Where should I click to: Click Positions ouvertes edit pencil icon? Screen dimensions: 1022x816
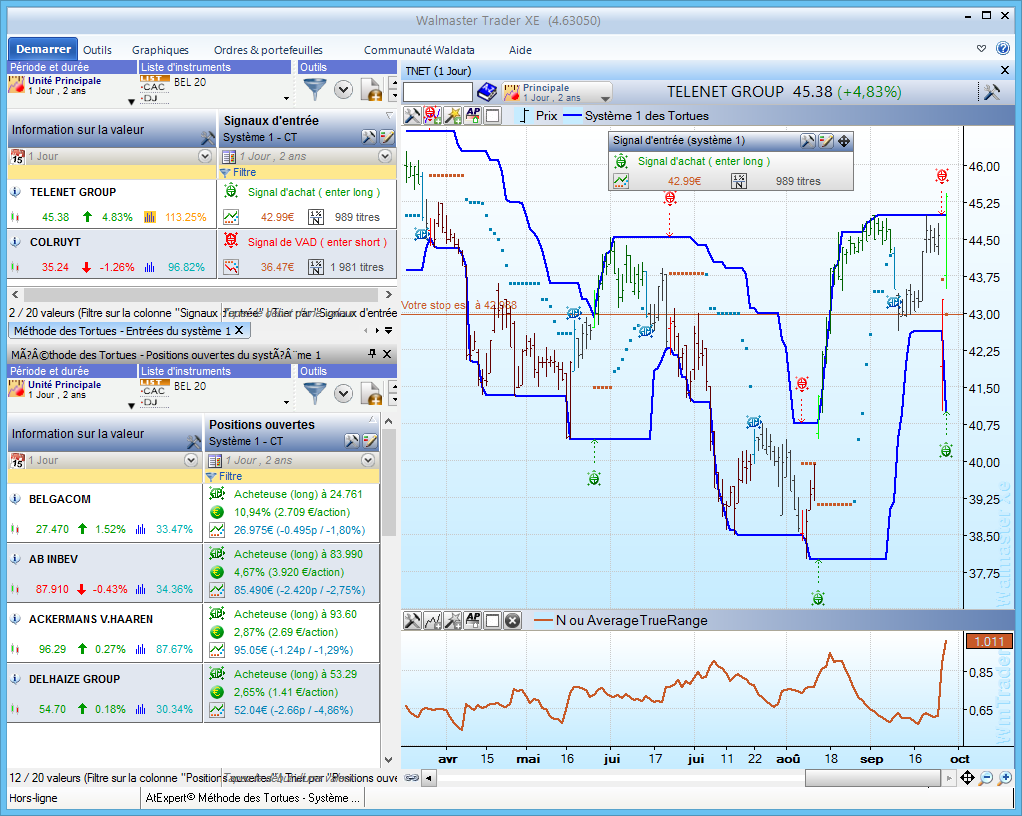point(370,441)
